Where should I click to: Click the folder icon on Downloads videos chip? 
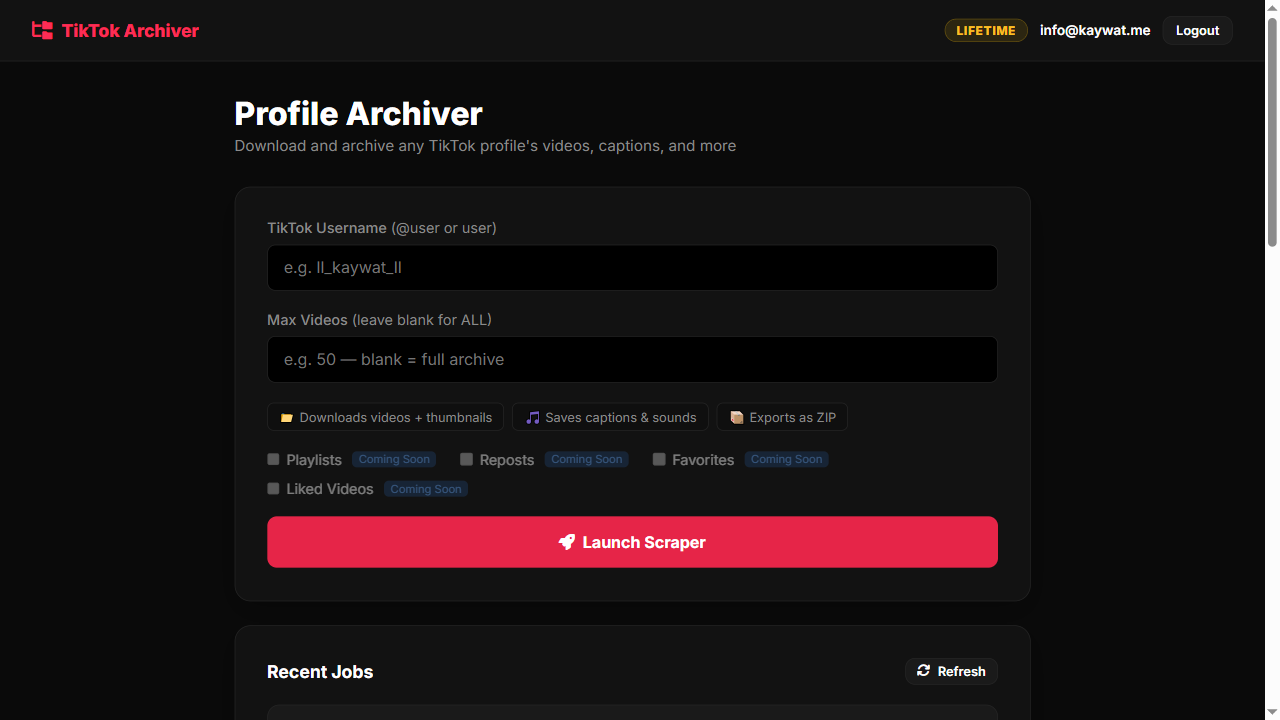[x=286, y=418]
